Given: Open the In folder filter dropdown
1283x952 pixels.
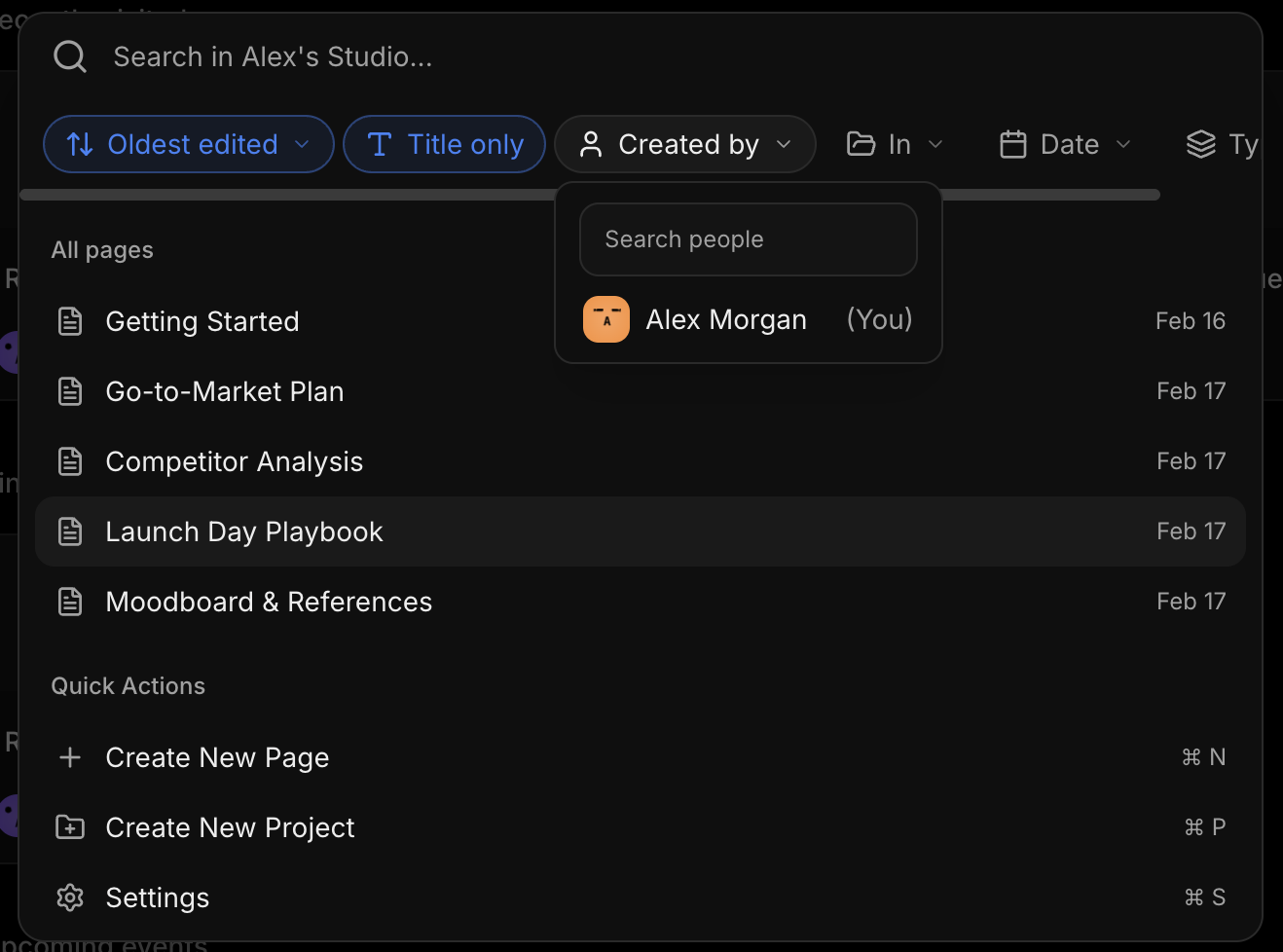Looking at the screenshot, I should (x=894, y=143).
